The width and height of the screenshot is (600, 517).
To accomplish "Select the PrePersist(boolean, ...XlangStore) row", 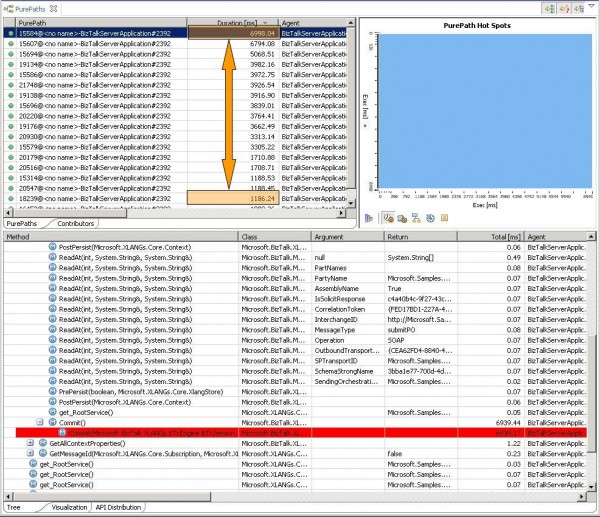I will 295,392.
